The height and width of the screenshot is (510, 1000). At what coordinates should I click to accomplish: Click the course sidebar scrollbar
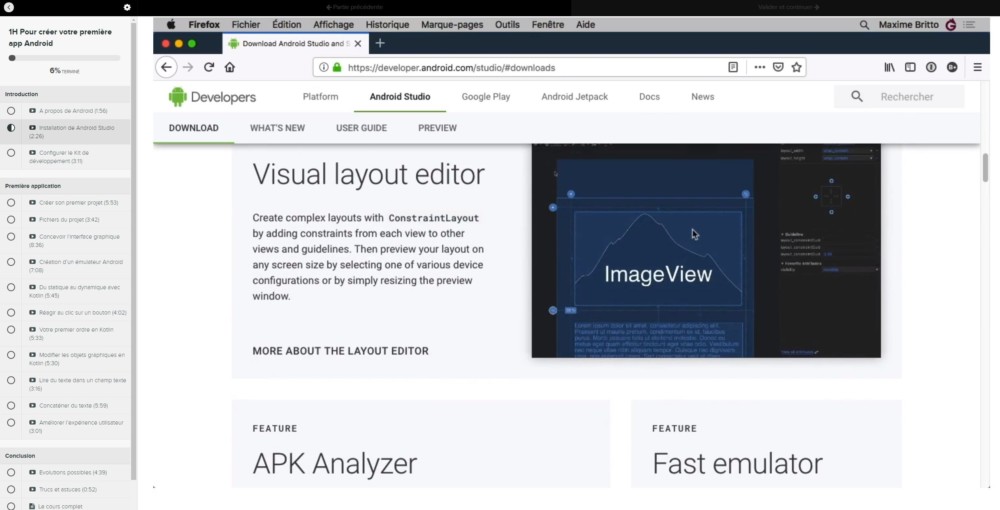tap(134, 252)
